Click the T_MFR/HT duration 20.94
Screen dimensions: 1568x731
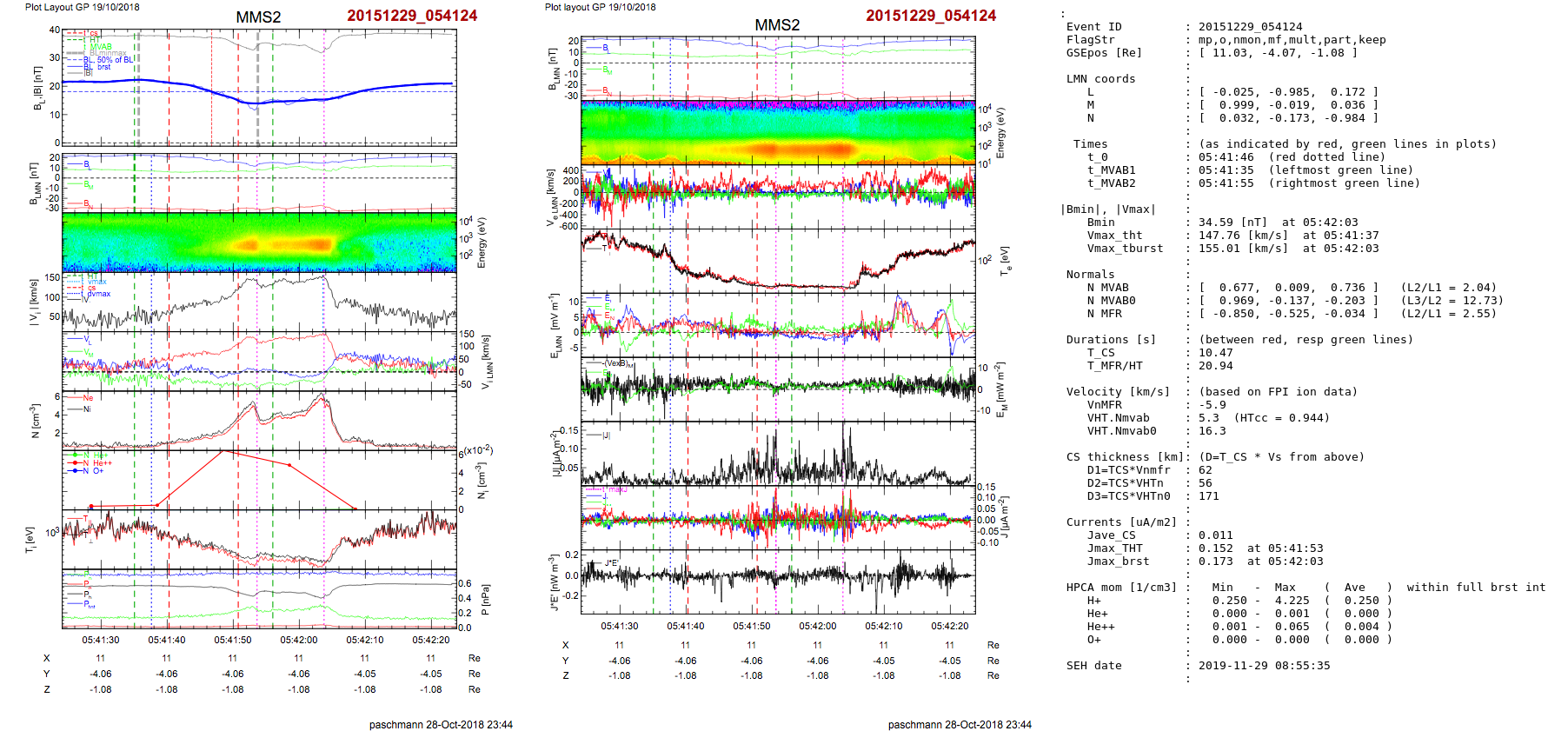(x=1215, y=366)
